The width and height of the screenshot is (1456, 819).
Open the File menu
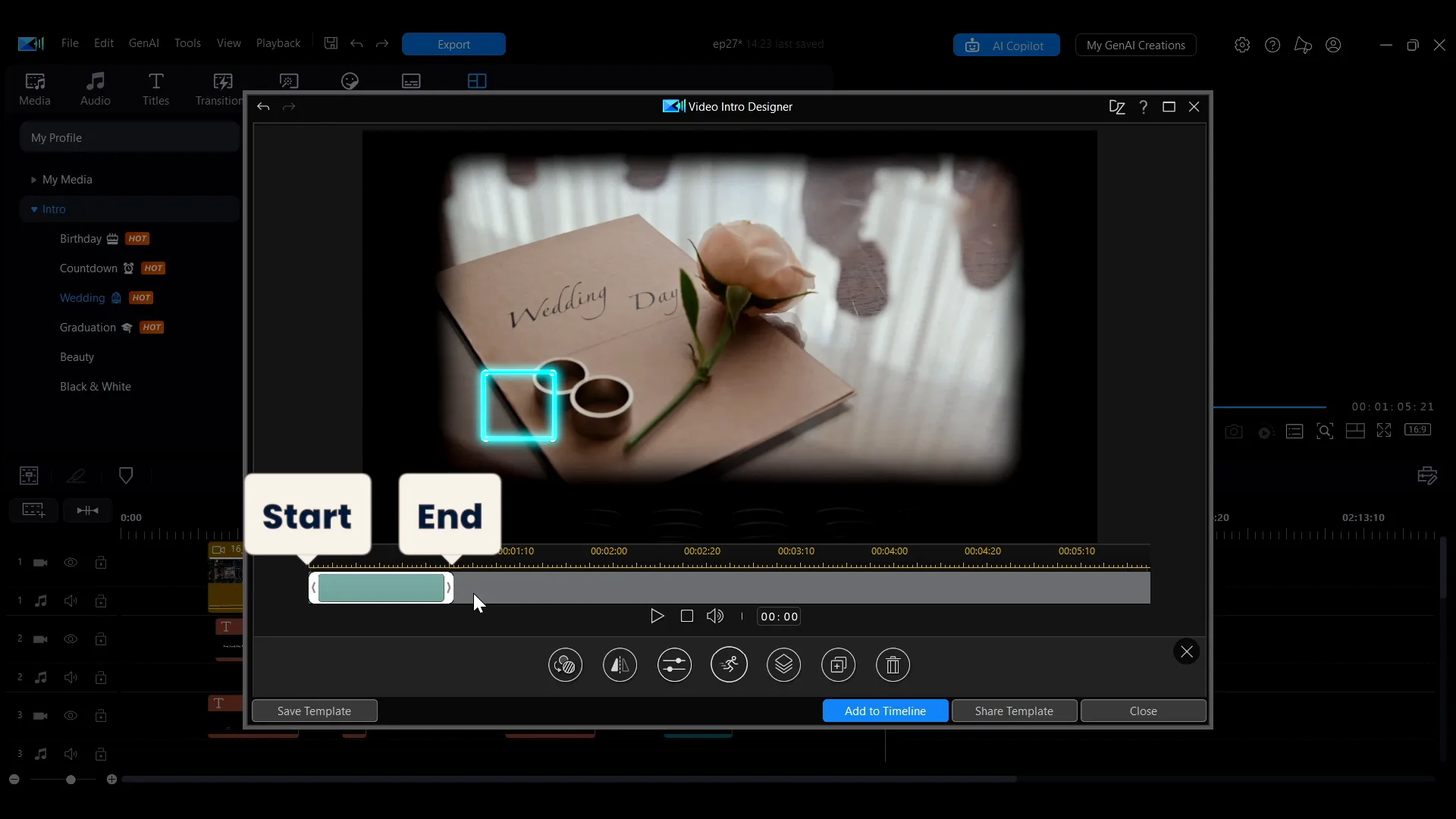point(70,43)
